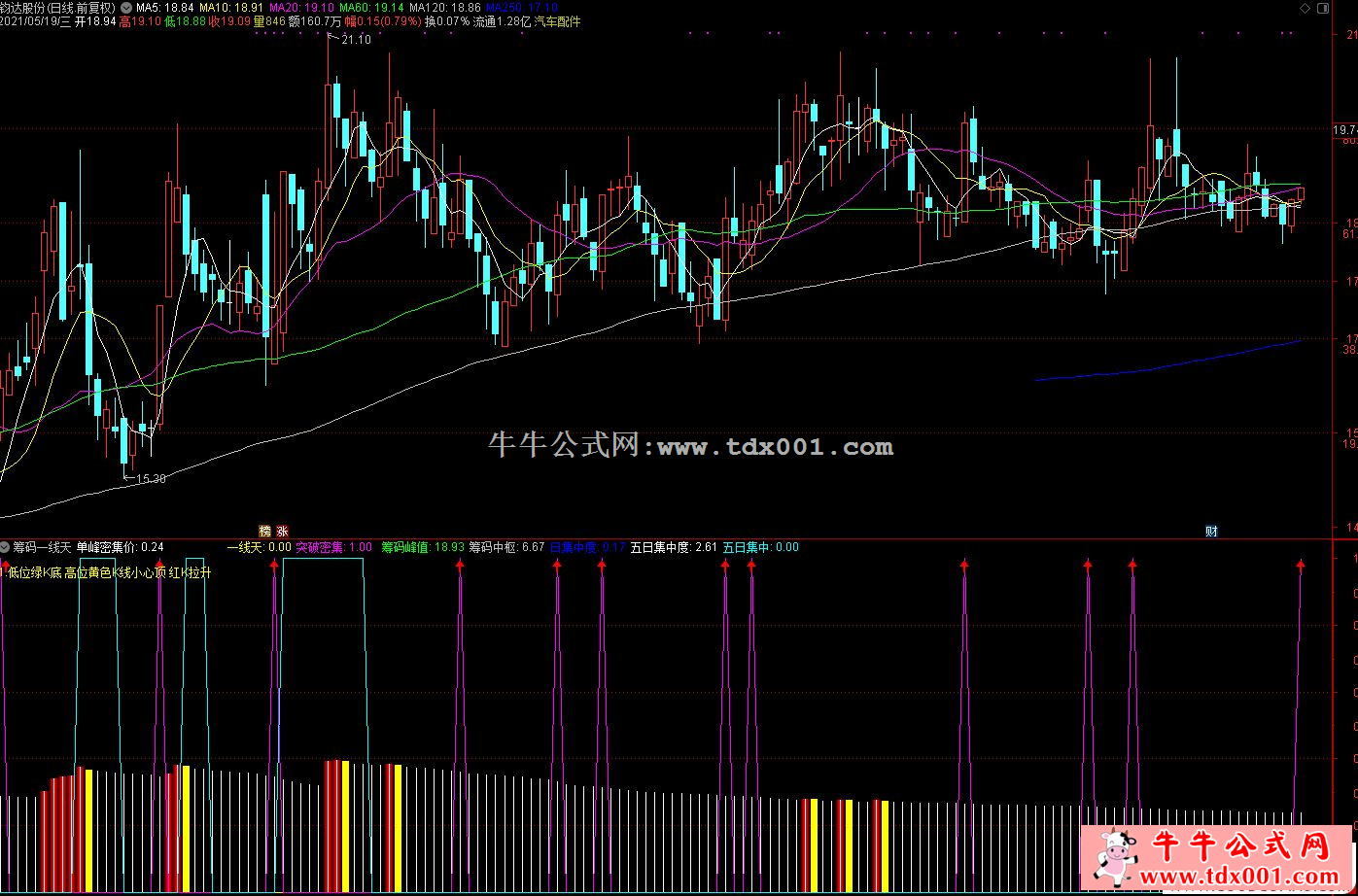This screenshot has height=896, width=1358.
Task: Click the 高19.10 high price
Action: tap(139, 21)
